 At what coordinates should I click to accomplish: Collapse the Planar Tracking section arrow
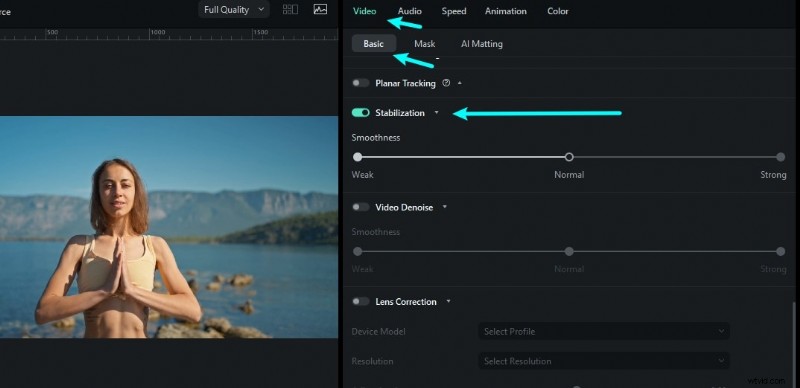[x=459, y=83]
